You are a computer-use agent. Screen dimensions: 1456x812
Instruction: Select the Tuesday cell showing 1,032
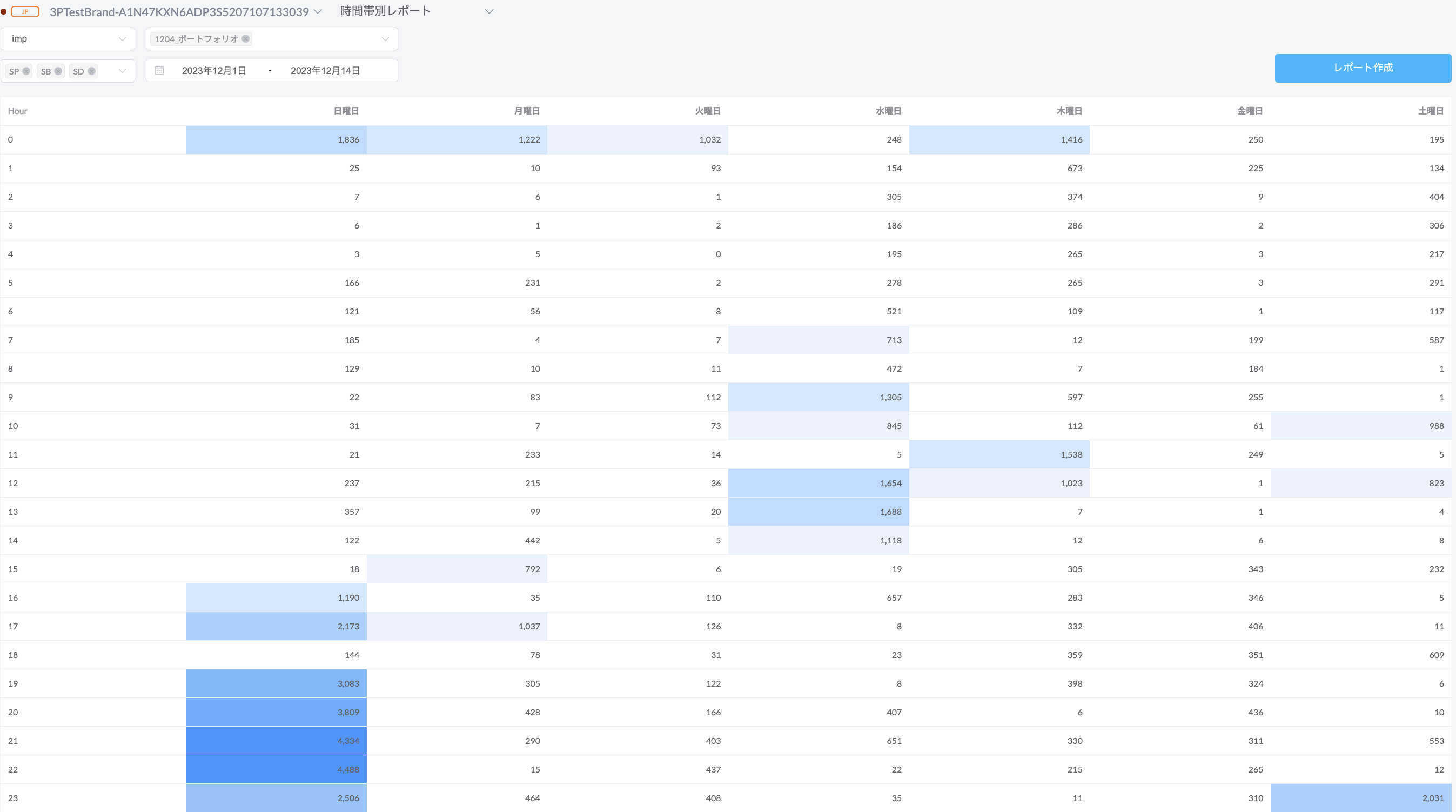638,139
